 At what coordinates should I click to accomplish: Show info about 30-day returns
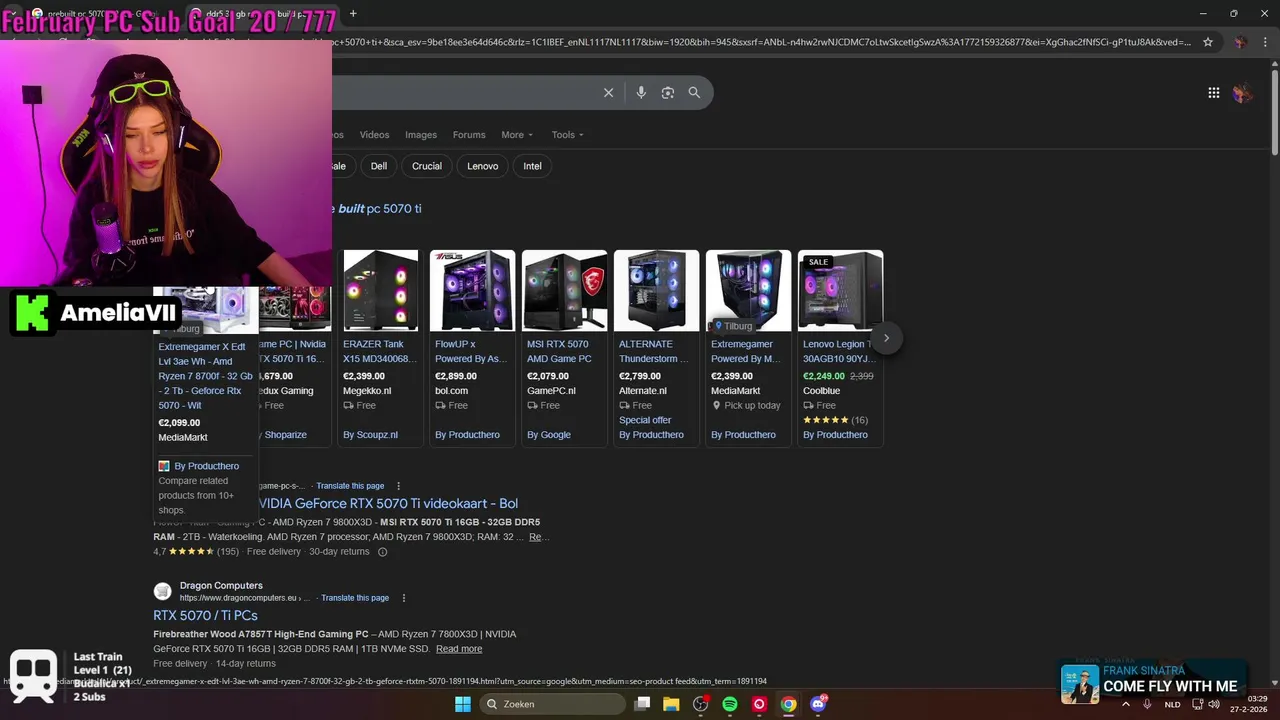(x=382, y=552)
